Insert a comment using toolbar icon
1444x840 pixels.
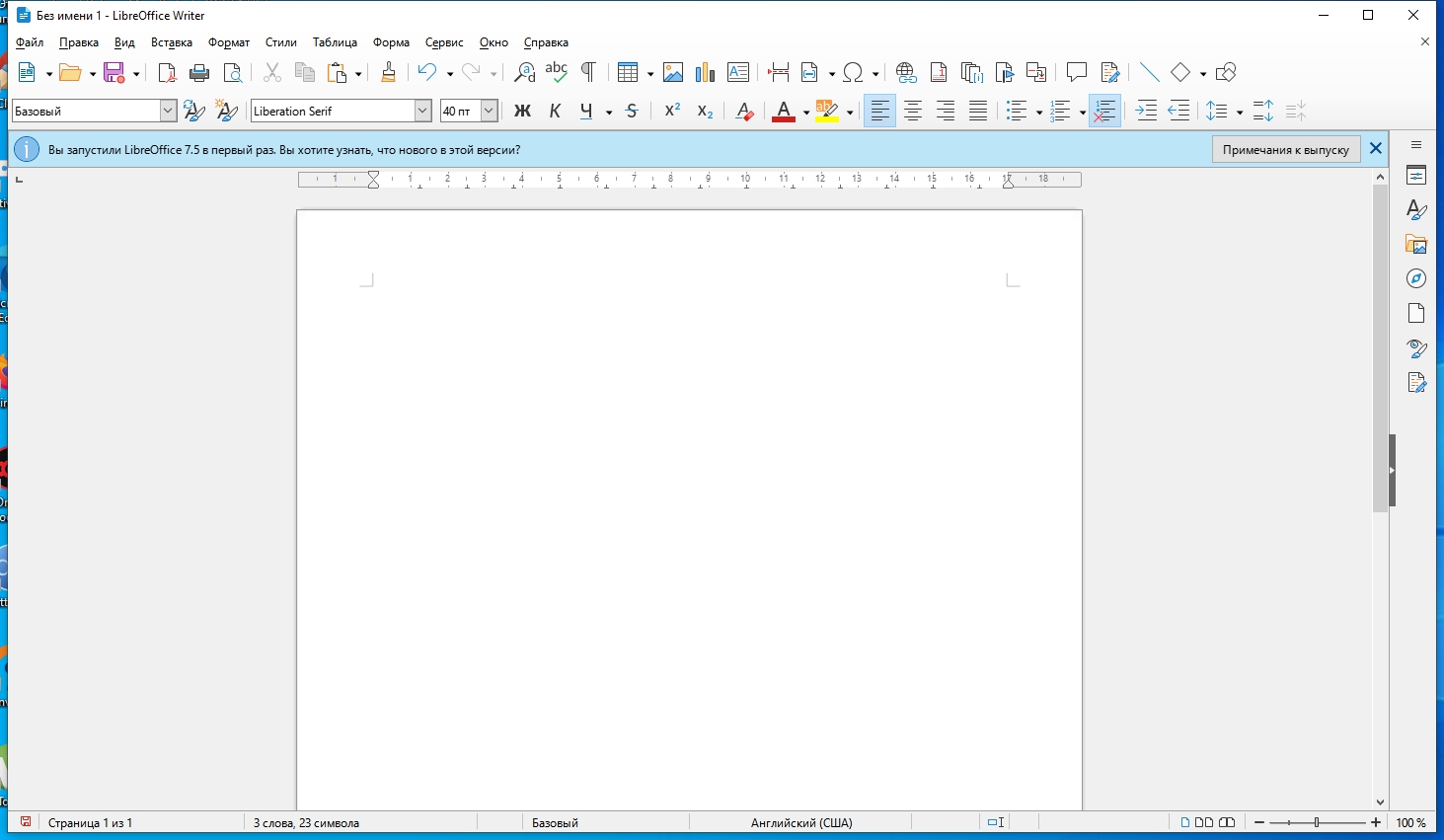(x=1076, y=73)
